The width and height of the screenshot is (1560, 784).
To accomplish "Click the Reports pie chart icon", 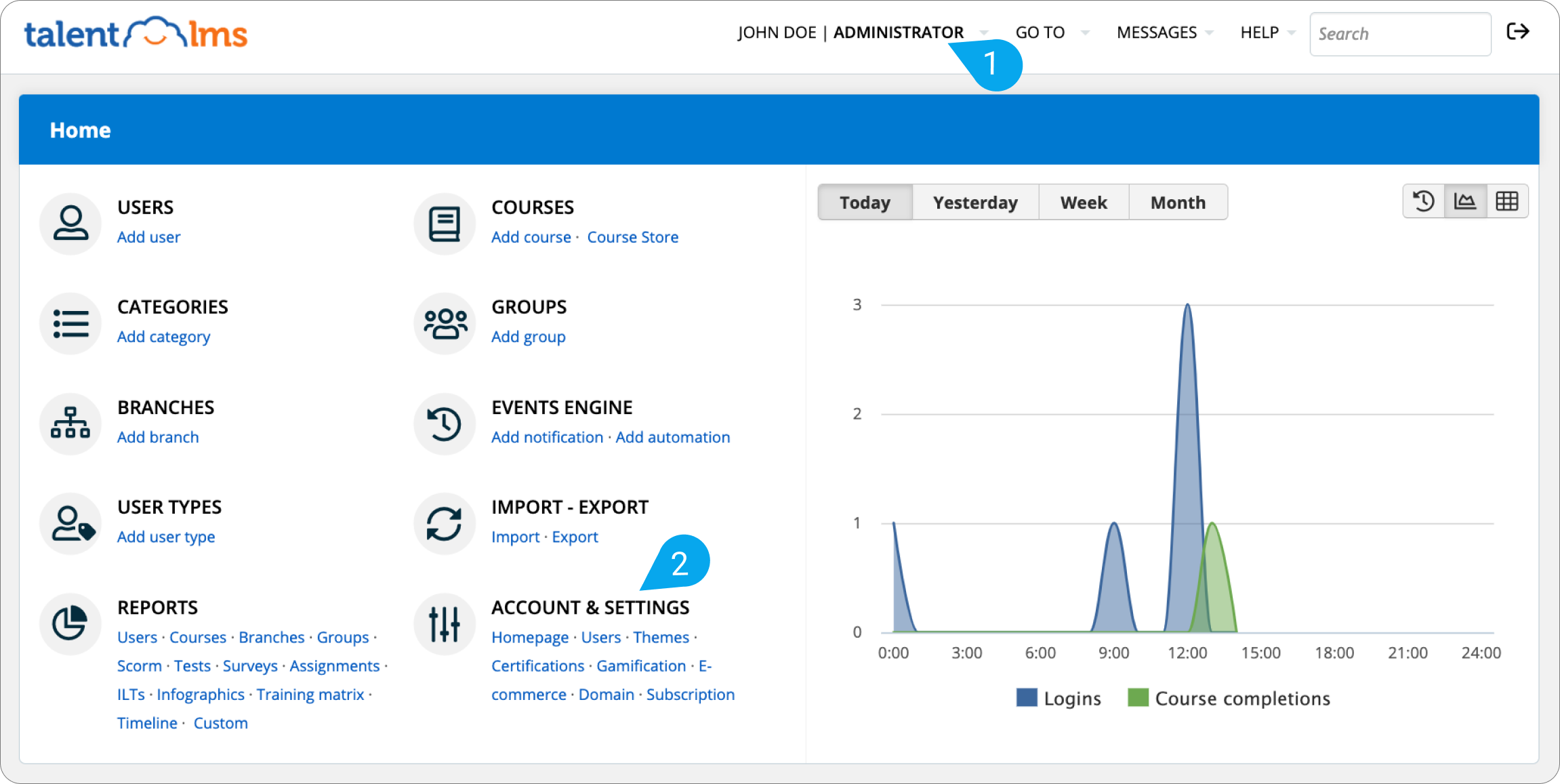I will (70, 623).
